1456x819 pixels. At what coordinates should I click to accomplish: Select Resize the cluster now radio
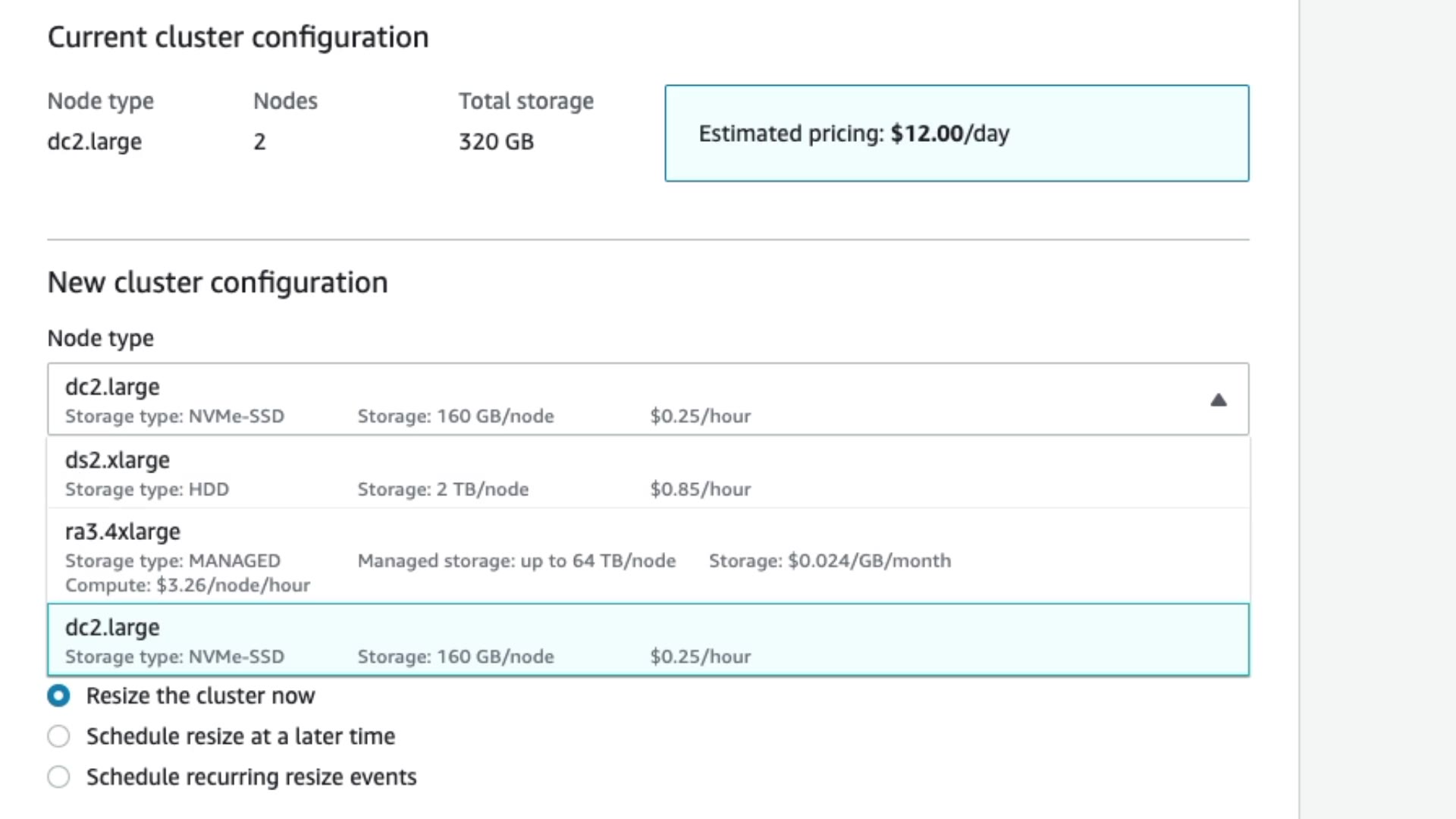[58, 695]
